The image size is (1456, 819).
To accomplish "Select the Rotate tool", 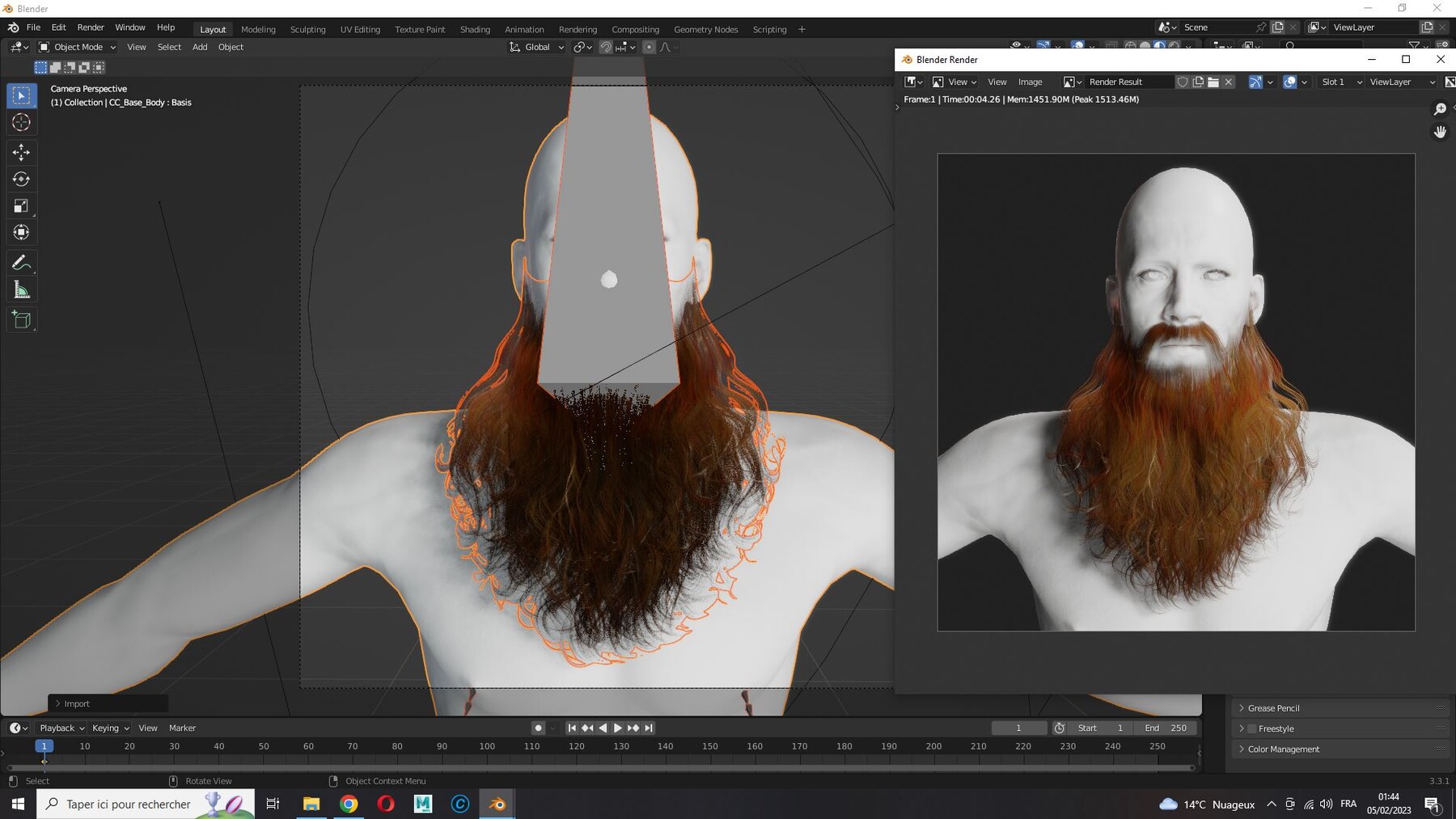I will coord(22,179).
